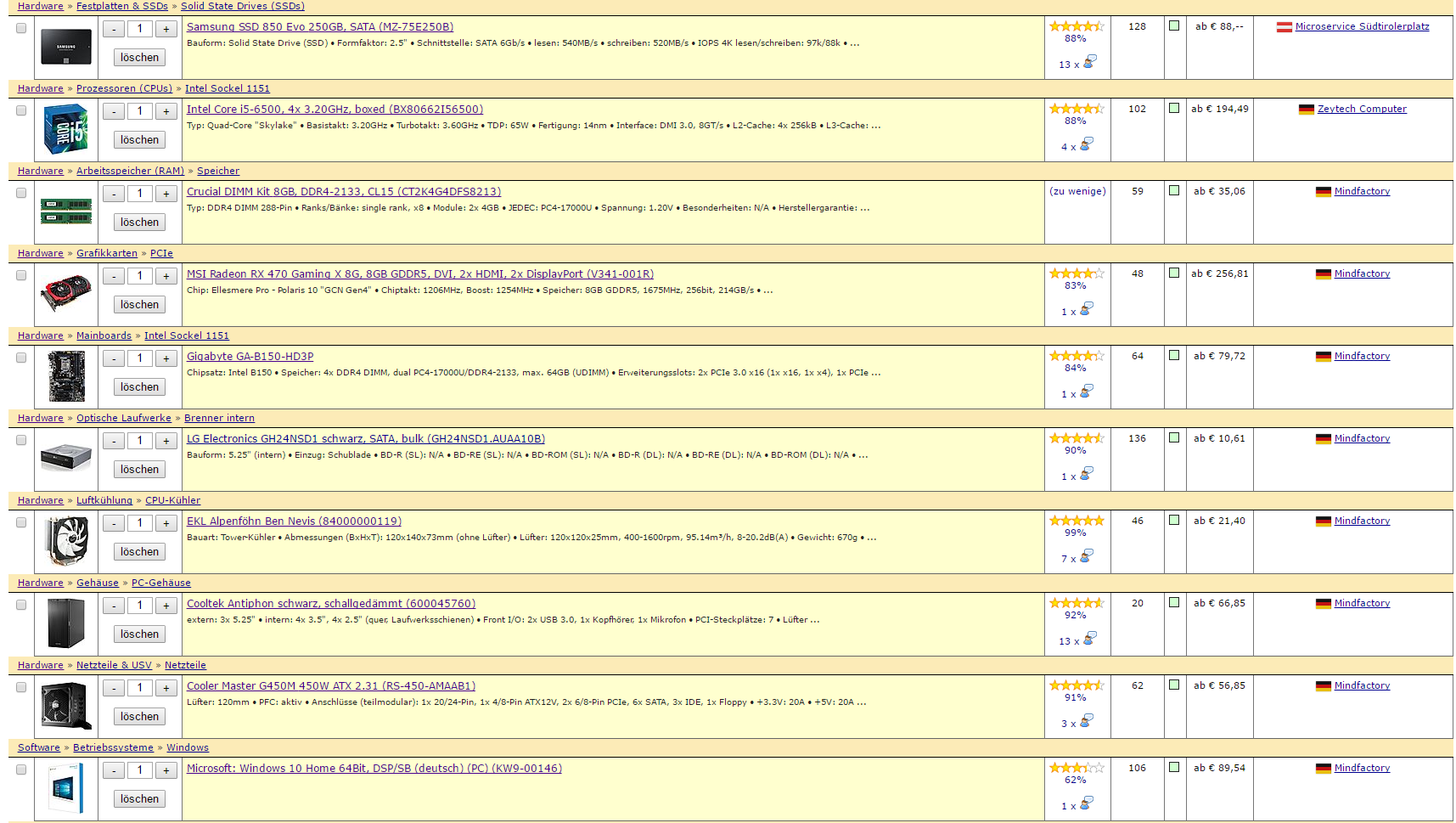The height and width of the screenshot is (823, 1456).
Task: Open reviews icon for MSI Radeon RX 470
Action: coord(1087,308)
